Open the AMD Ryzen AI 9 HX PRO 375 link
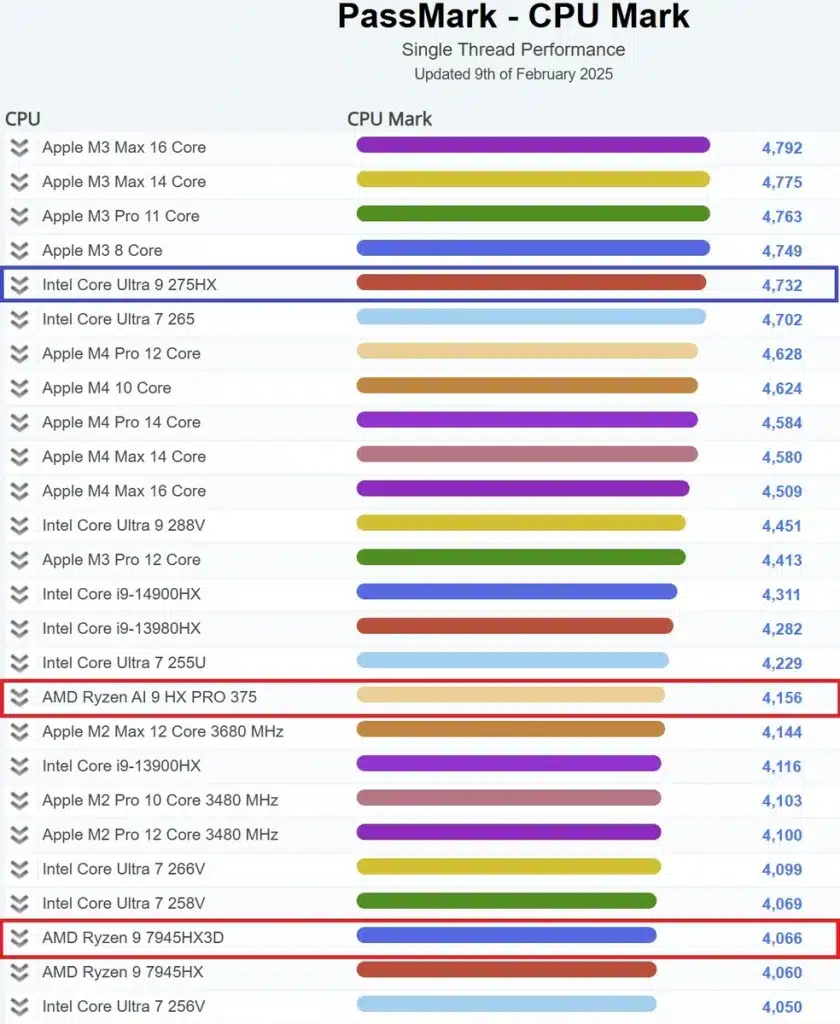Screen dimensions: 840x1024 pos(150,697)
